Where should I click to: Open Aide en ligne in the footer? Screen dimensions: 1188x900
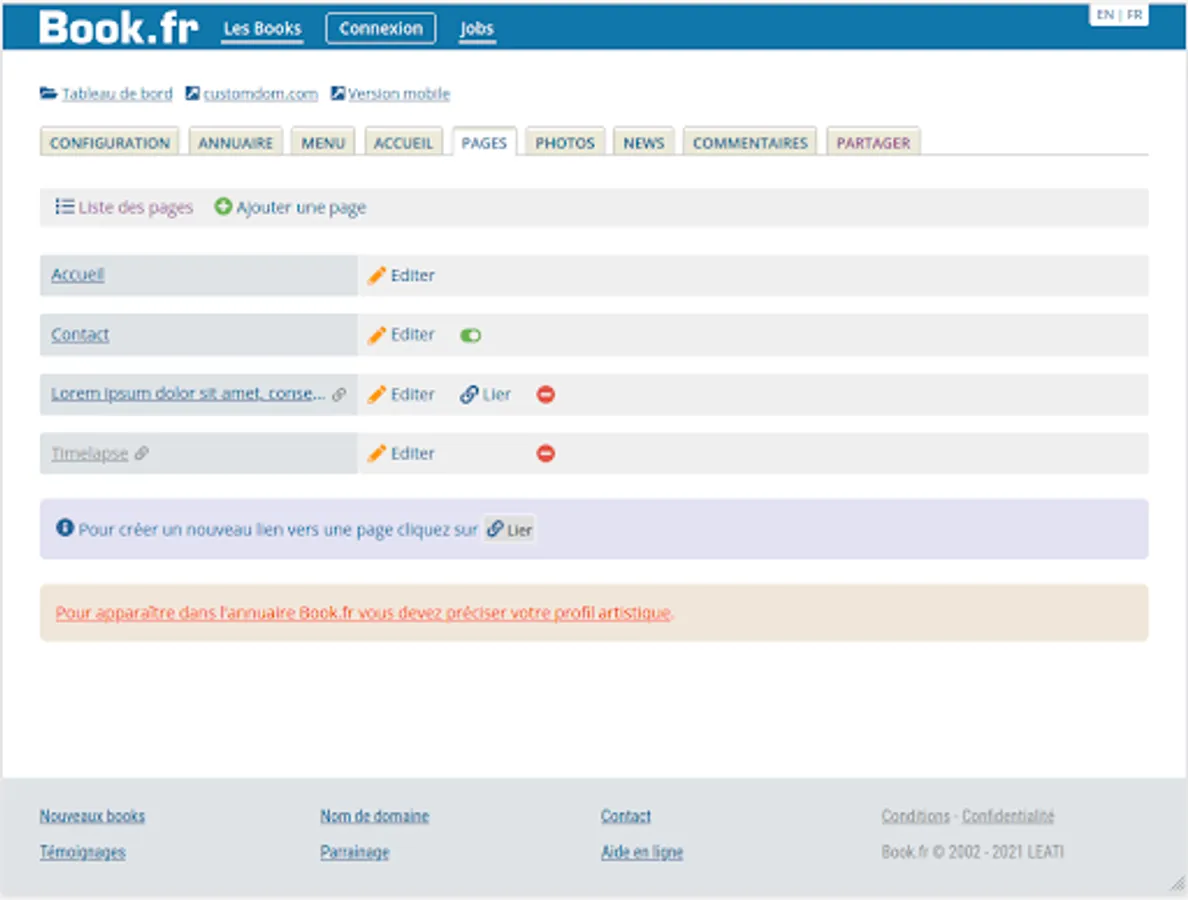point(642,852)
